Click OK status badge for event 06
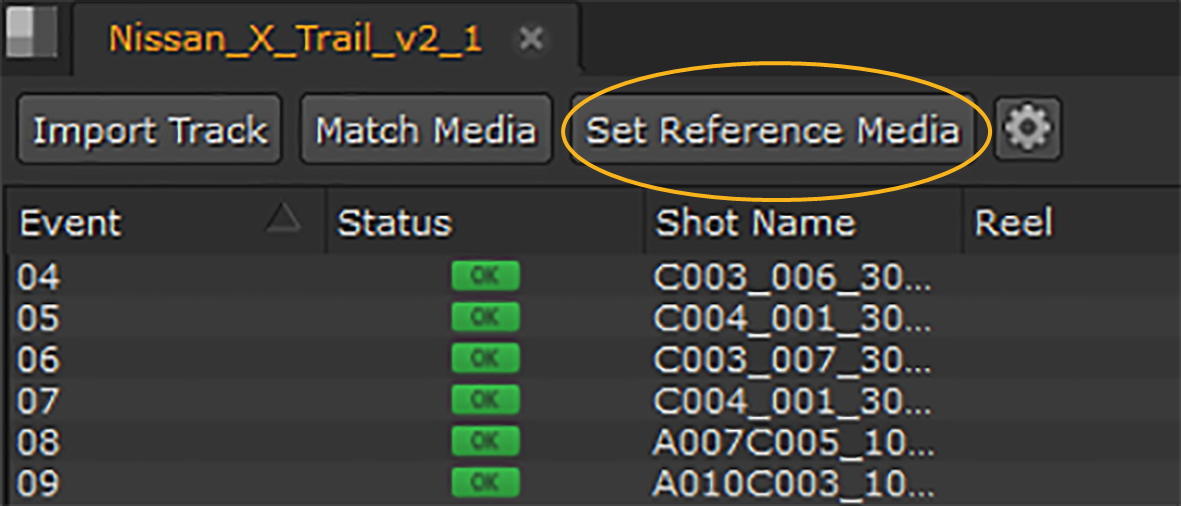The height and width of the screenshot is (506, 1181). click(x=485, y=359)
